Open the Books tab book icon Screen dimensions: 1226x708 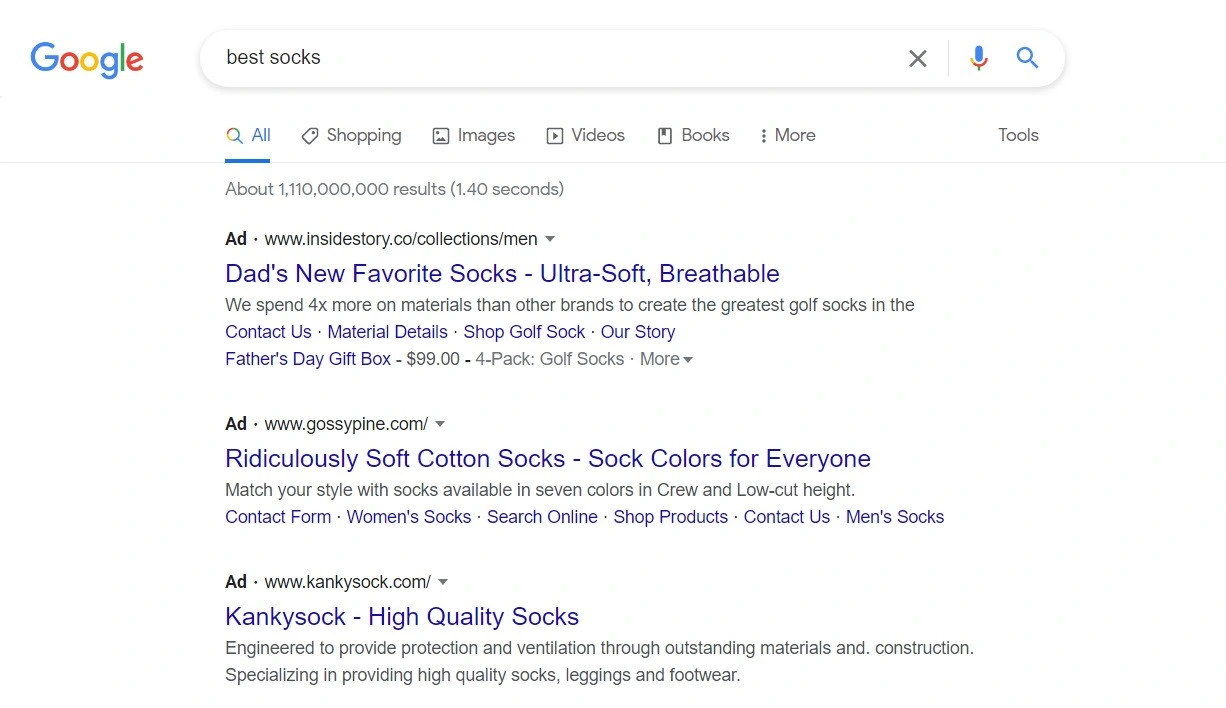(665, 136)
